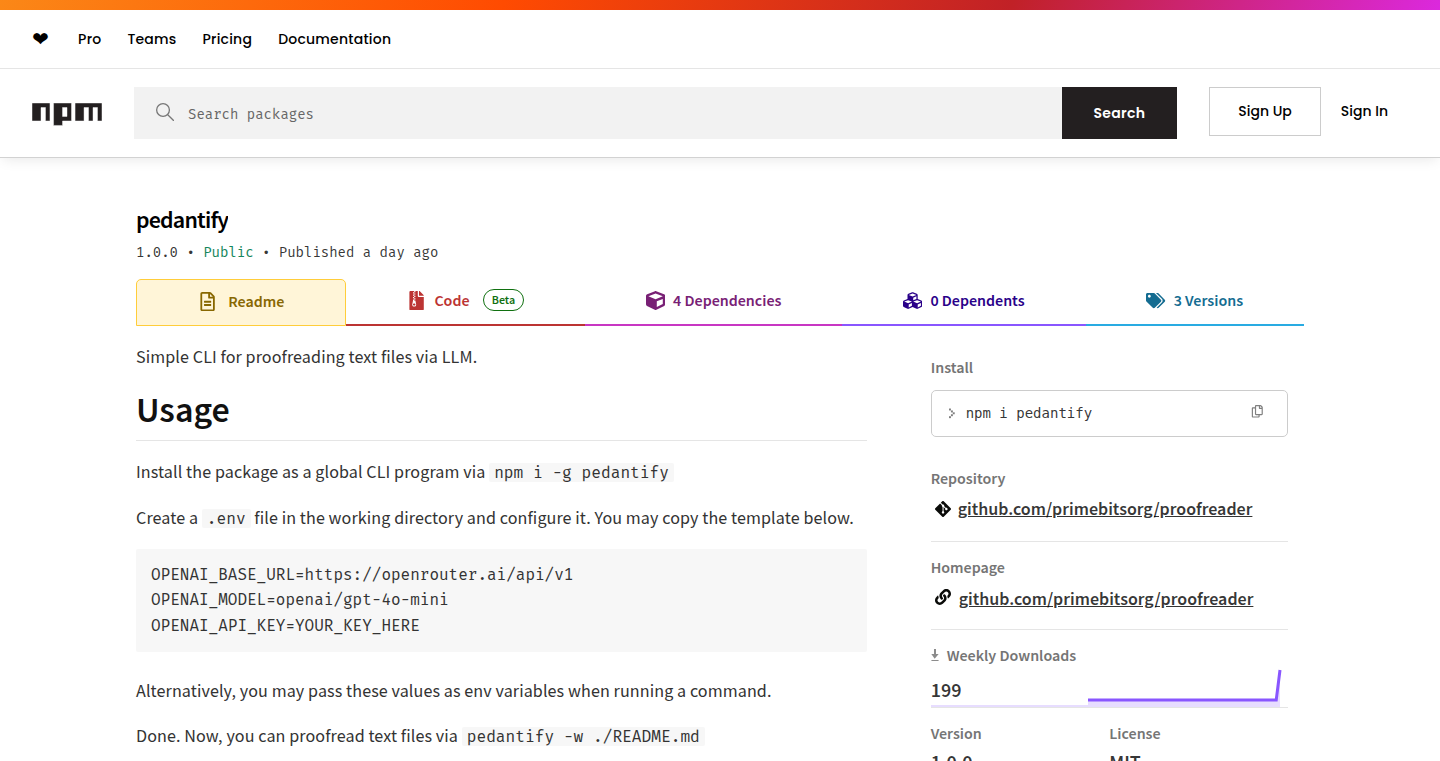Click the inline code npm i -g pedantify

coord(582,472)
